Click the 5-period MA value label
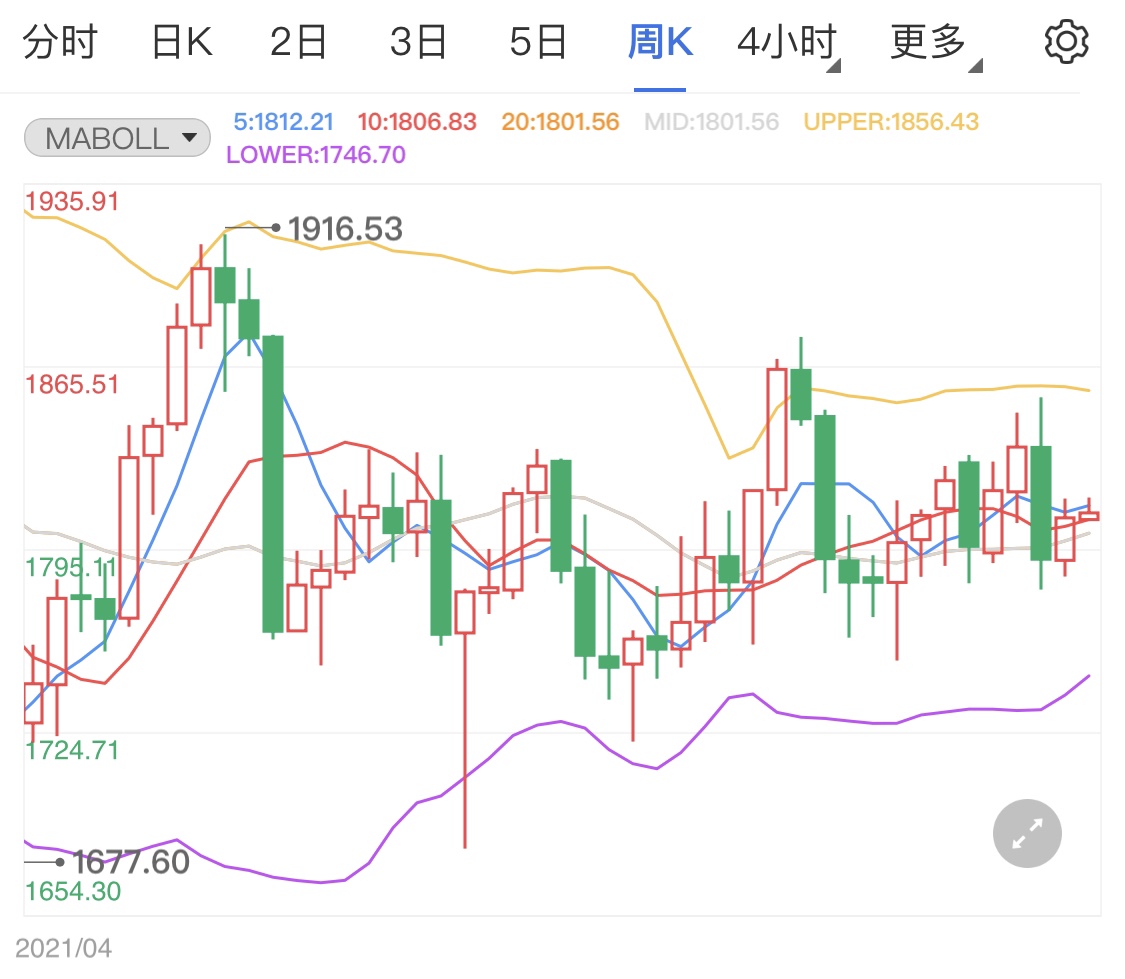This screenshot has width=1125, height=979. pos(283,122)
